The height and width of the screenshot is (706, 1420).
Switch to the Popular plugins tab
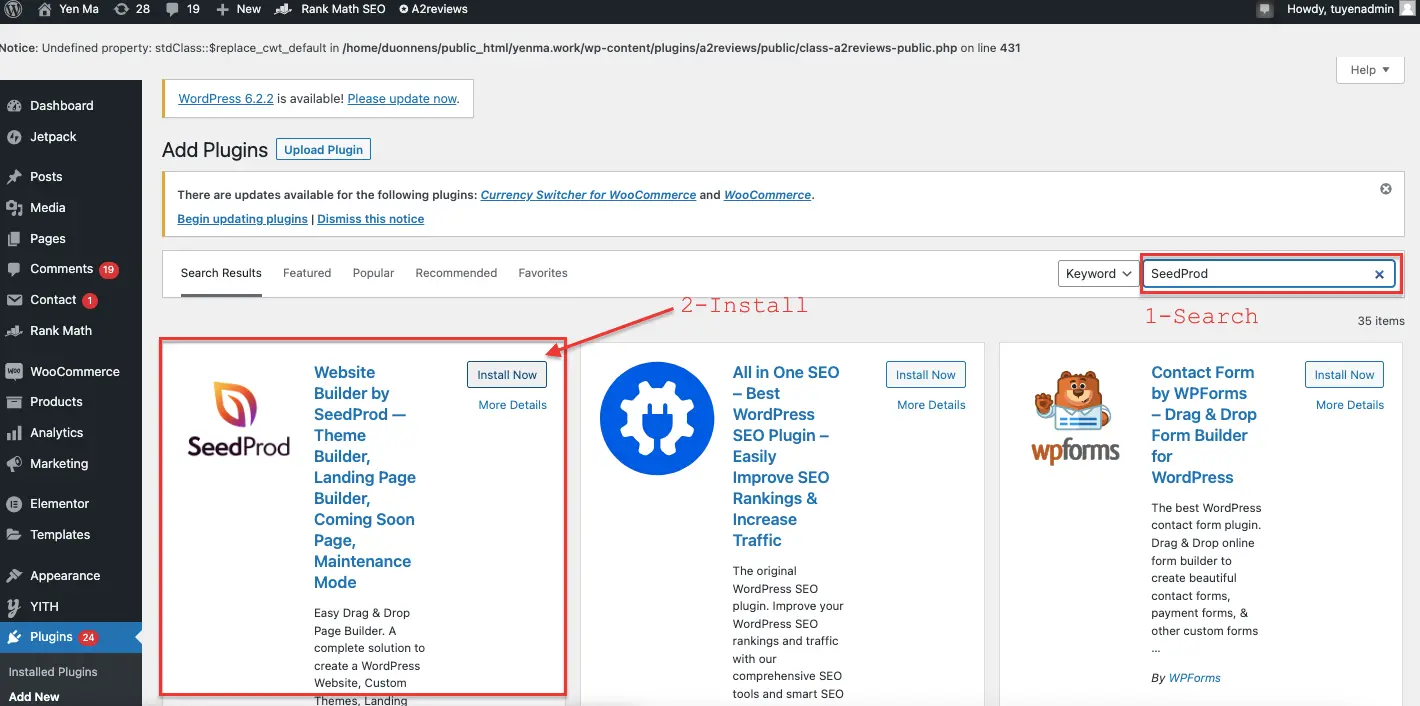373,272
